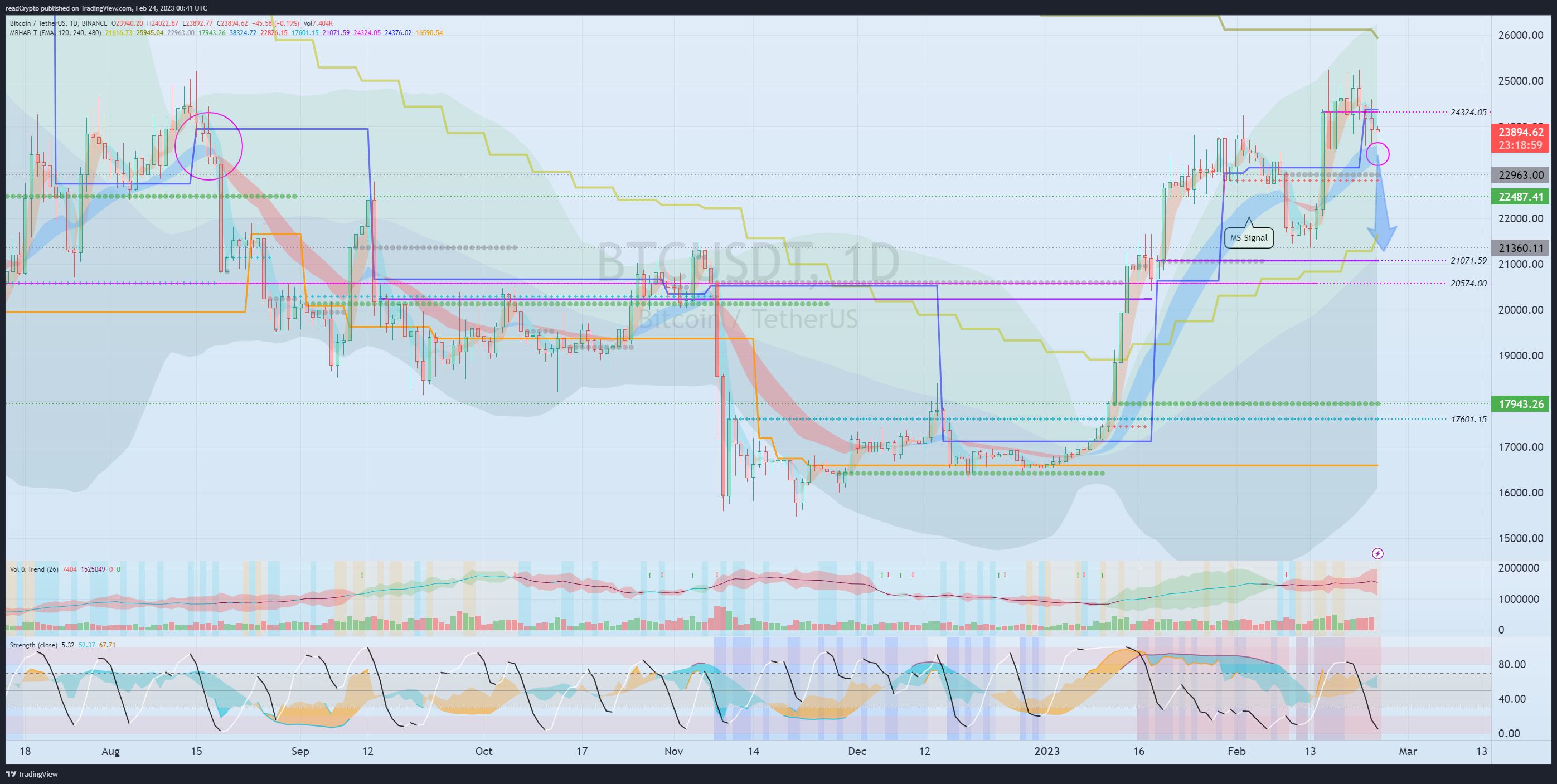Click the -45.58 (-0.19%) change value

click(275, 23)
